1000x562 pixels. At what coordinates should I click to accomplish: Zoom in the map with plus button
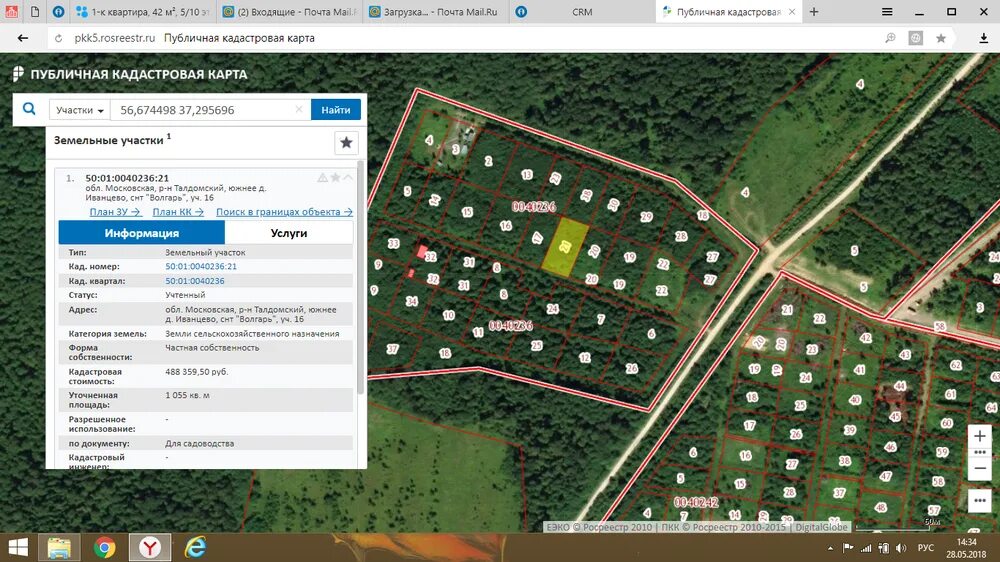(980, 436)
